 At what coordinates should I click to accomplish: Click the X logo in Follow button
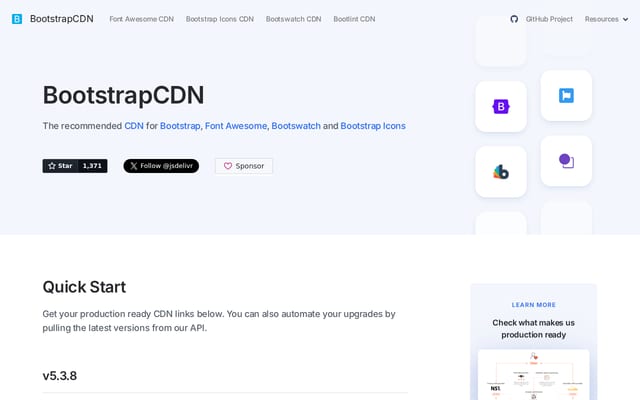[133, 166]
